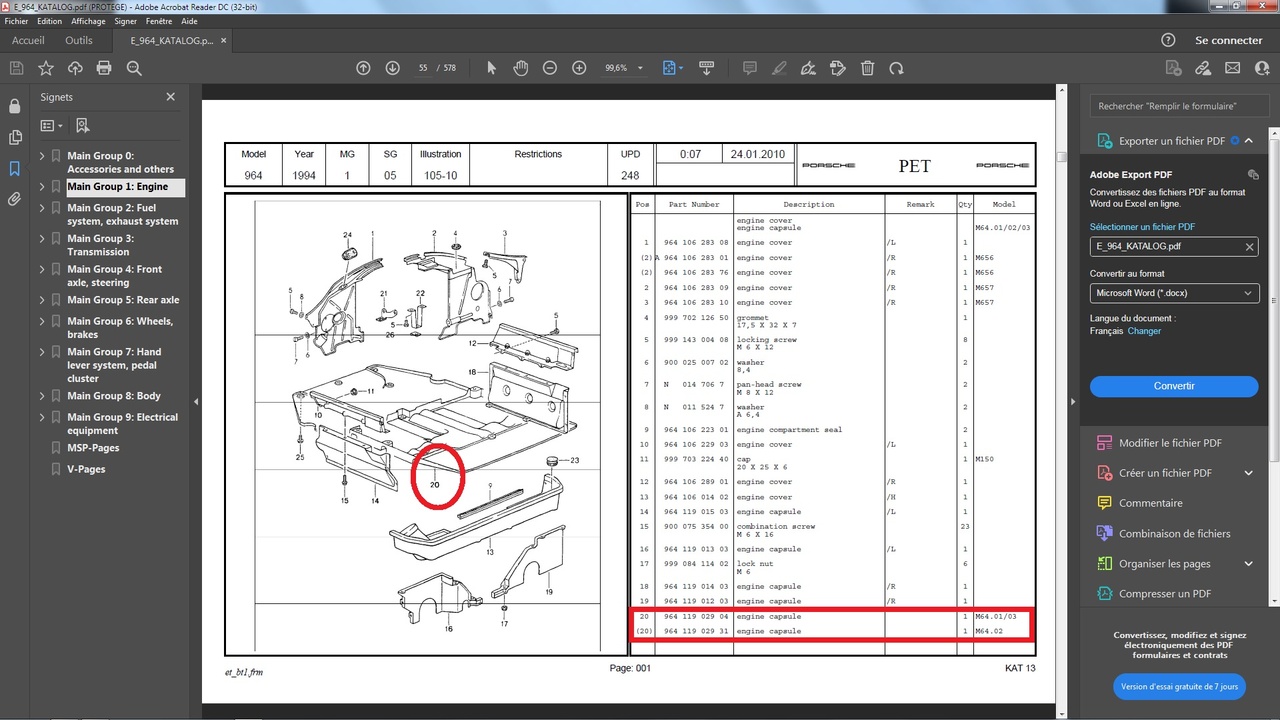
Task: Click the delete trash icon in toolbar
Action: [868, 68]
